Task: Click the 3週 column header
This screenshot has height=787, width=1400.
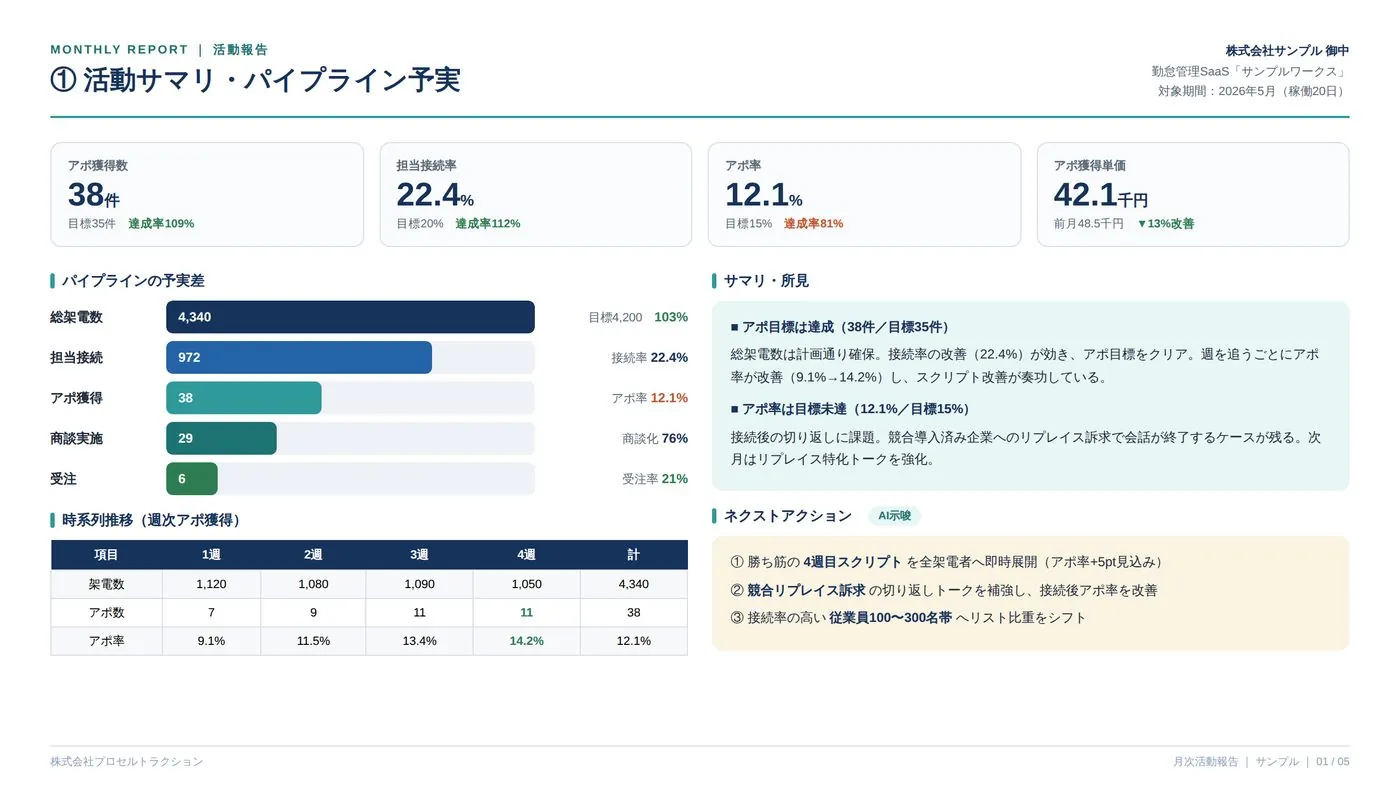Action: (419, 555)
